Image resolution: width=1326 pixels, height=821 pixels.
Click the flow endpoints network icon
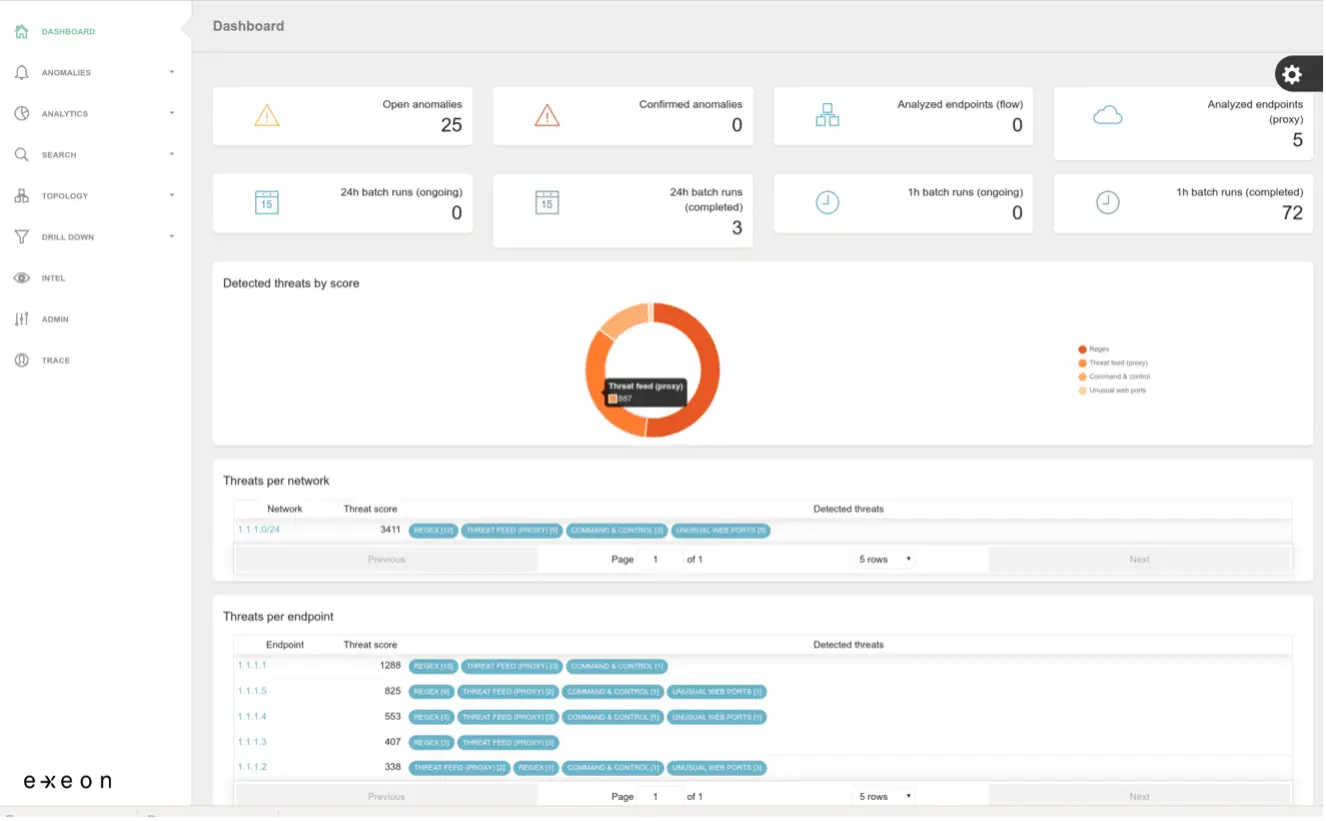click(x=827, y=115)
